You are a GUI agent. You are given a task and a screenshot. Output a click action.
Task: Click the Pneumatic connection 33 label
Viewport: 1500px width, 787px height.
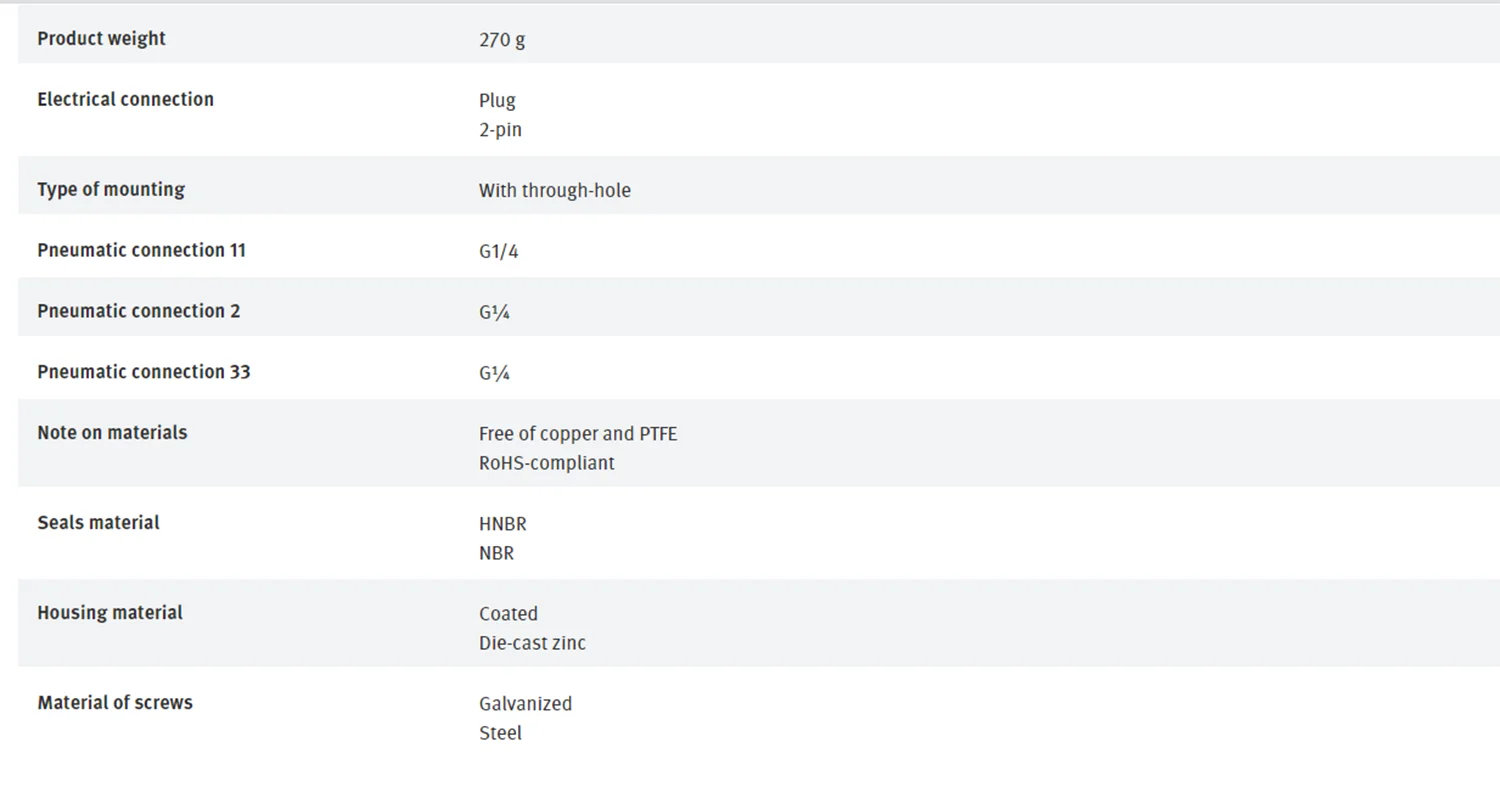coord(143,372)
